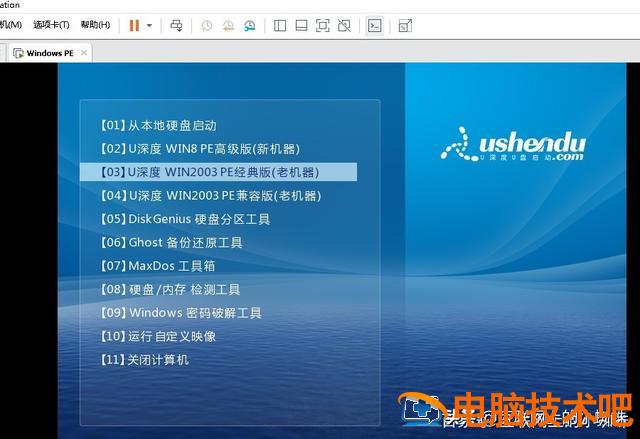The height and width of the screenshot is (439, 640).
Task: Select 【06】Ghost 备份还原工具
Action: point(171,242)
